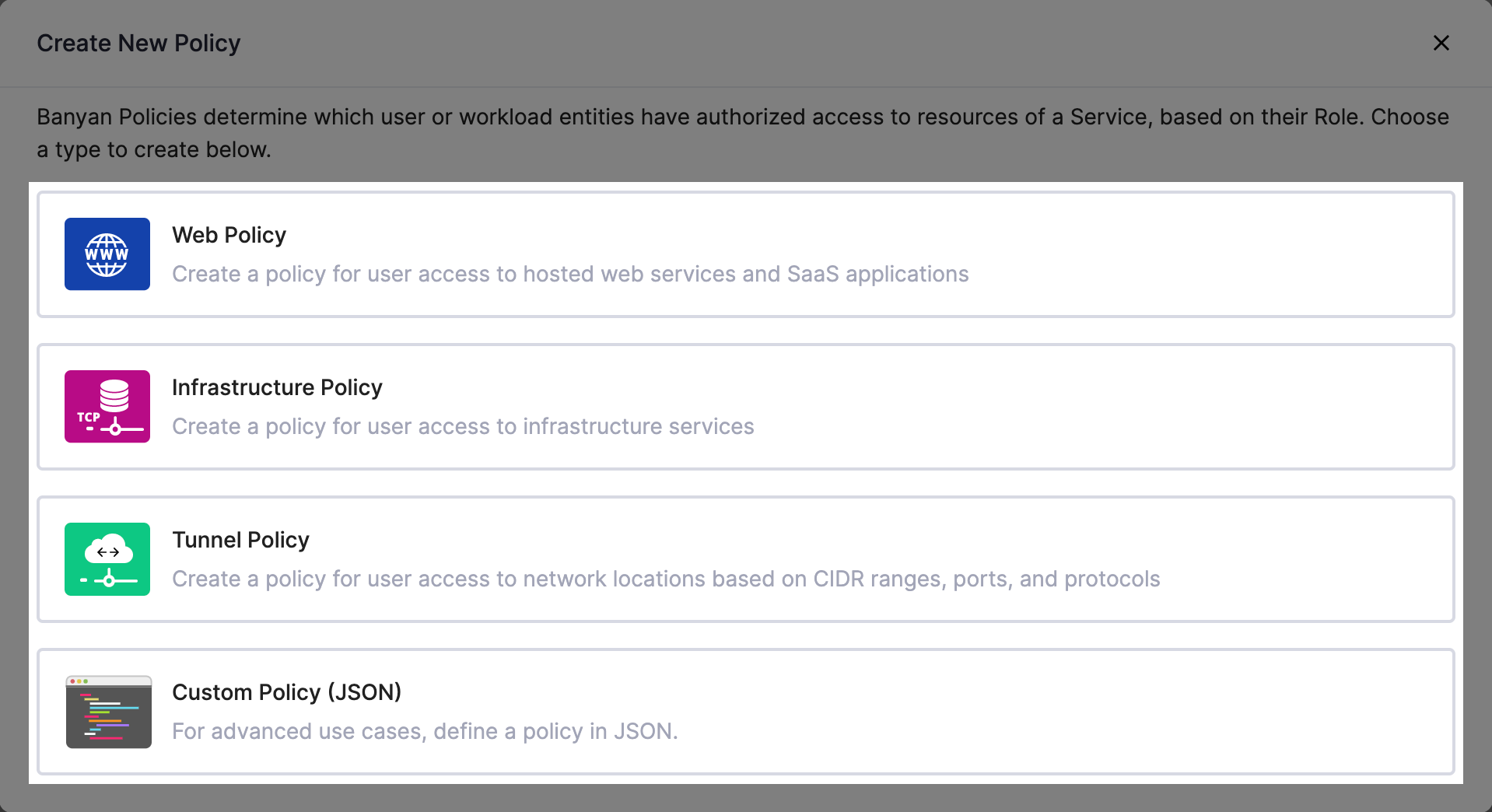The height and width of the screenshot is (812, 1492).
Task: Select the Web Policy title
Action: [229, 235]
